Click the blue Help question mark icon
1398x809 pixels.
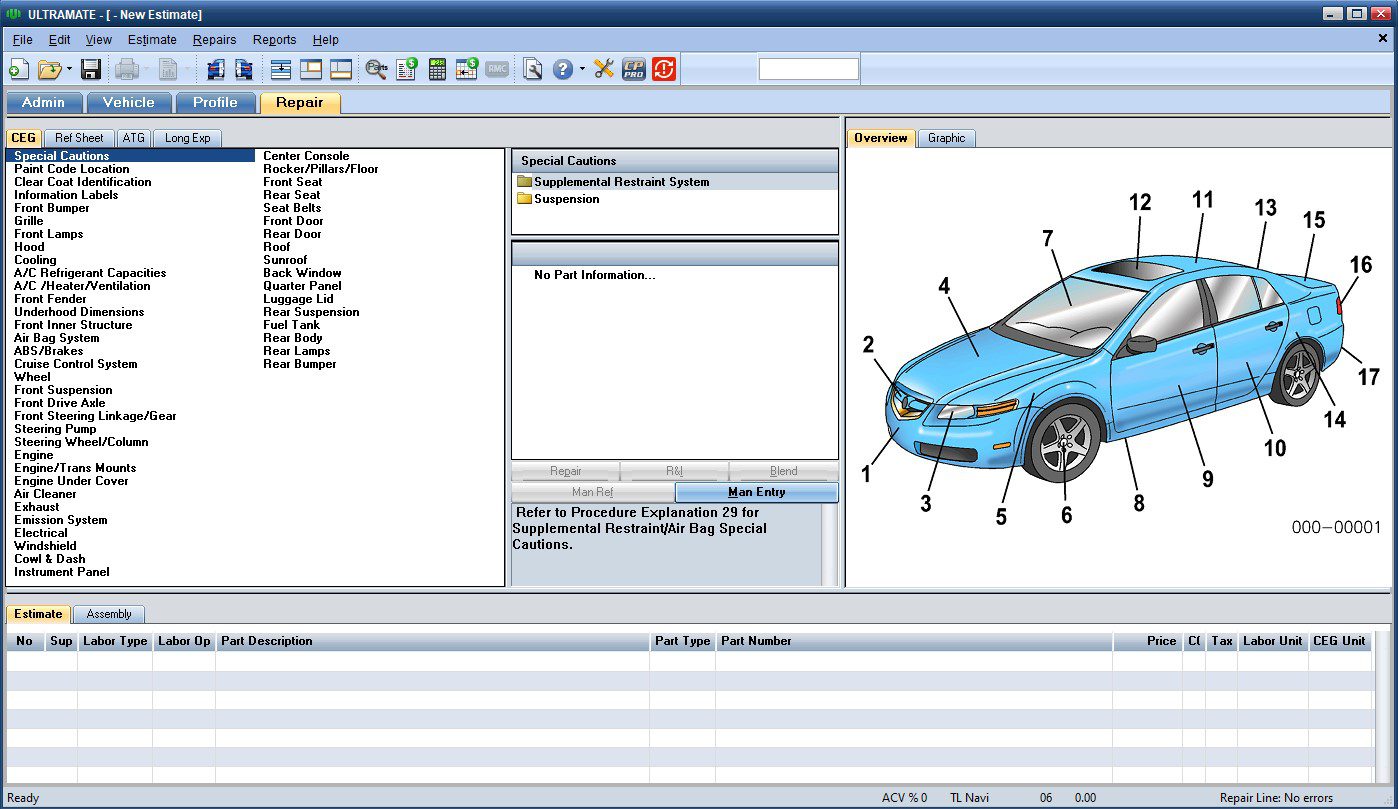563,69
